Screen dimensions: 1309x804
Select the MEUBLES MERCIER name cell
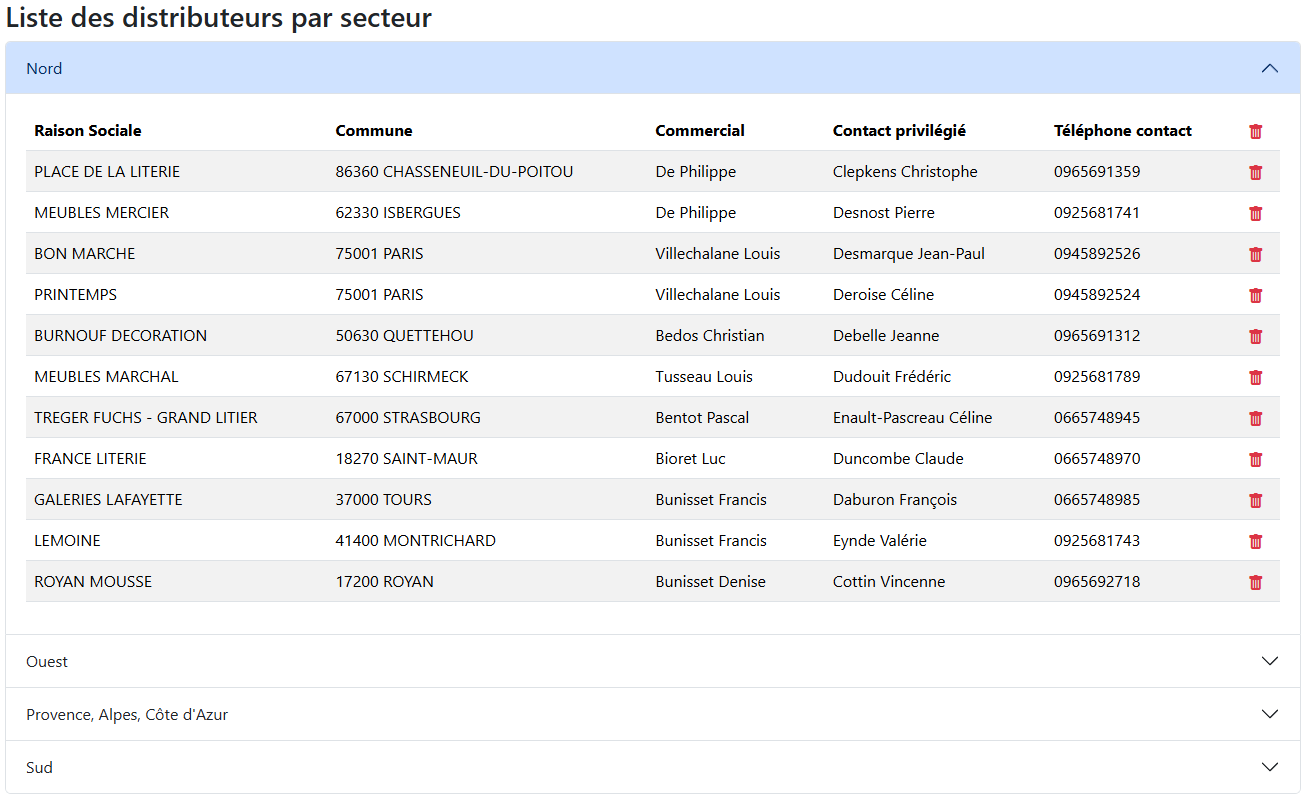point(101,212)
